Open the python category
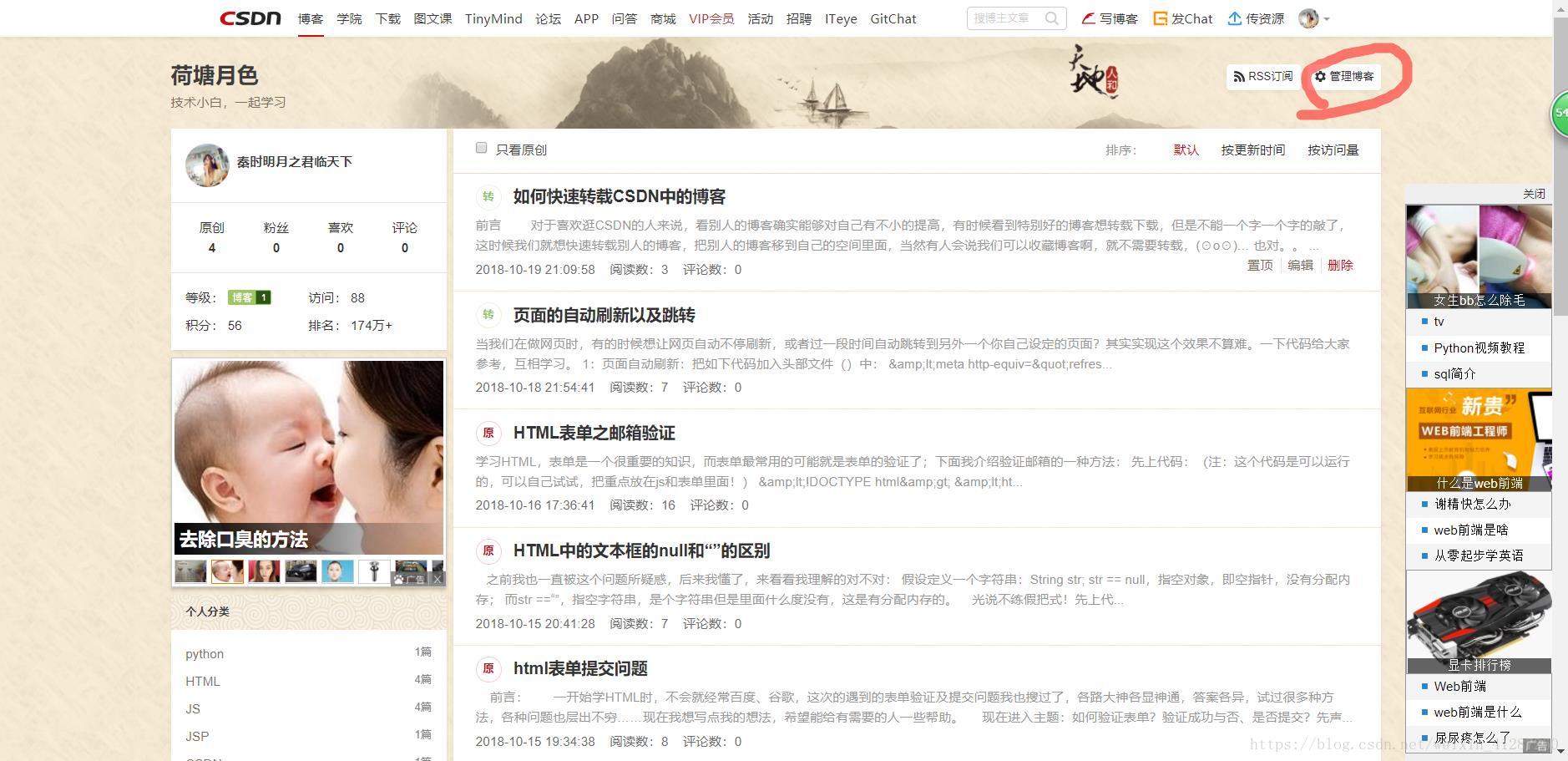 205,654
